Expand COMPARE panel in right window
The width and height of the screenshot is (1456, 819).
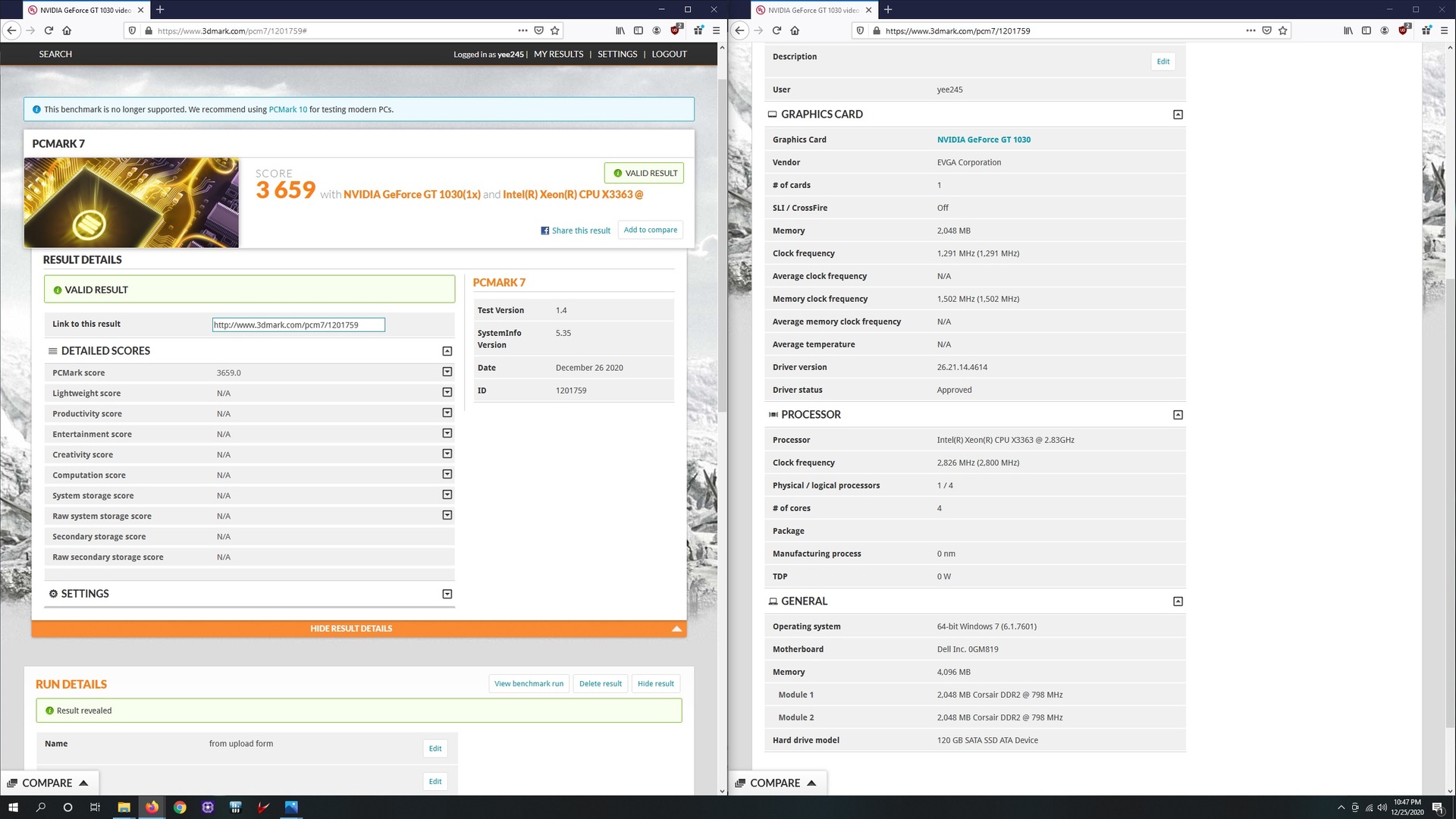777,783
